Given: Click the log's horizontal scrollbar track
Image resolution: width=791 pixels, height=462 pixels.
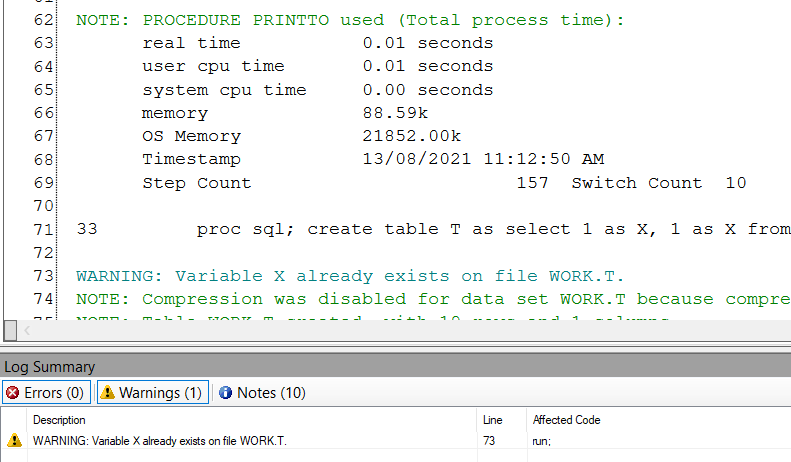Looking at the screenshot, I should [x=400, y=329].
